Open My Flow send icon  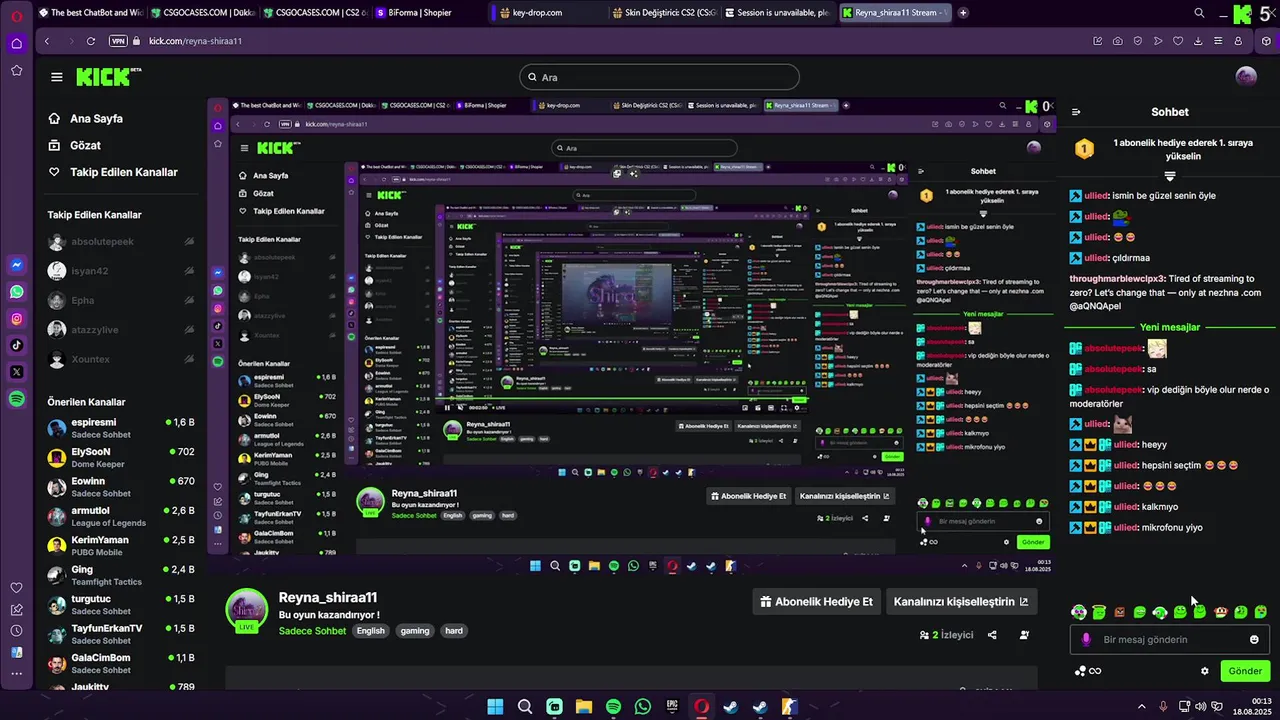tap(1158, 41)
